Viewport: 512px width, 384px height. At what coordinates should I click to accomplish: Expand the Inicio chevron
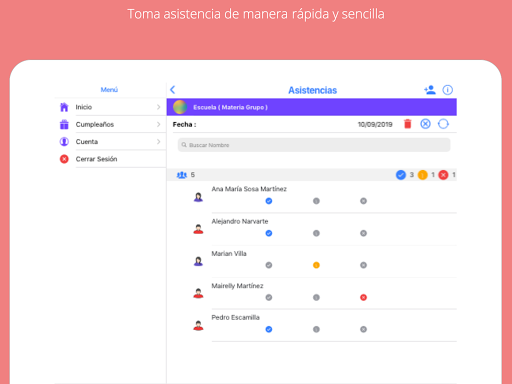tap(159, 107)
